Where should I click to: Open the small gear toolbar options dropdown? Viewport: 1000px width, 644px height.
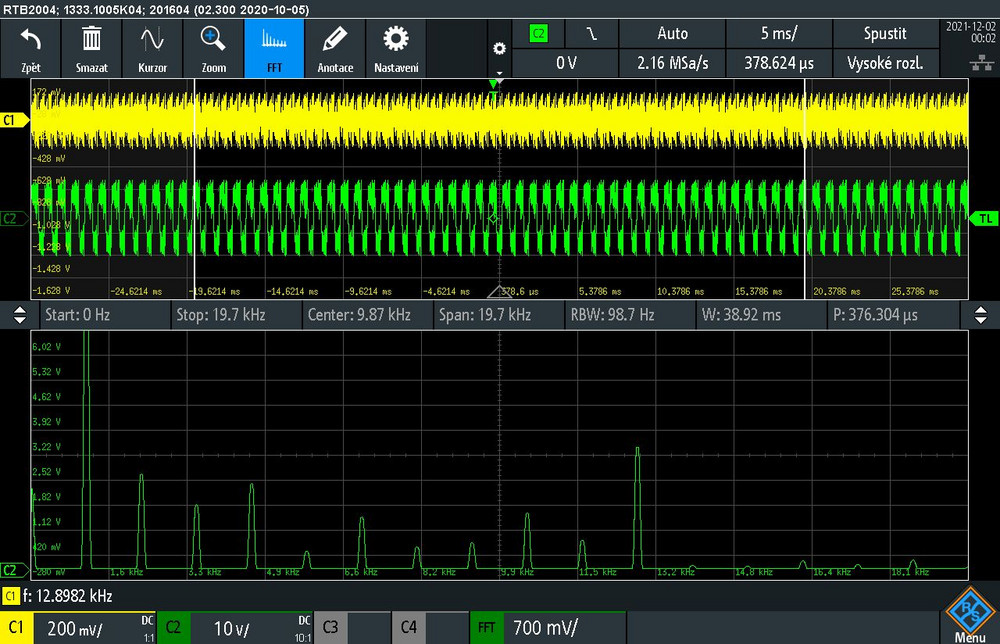coord(499,49)
